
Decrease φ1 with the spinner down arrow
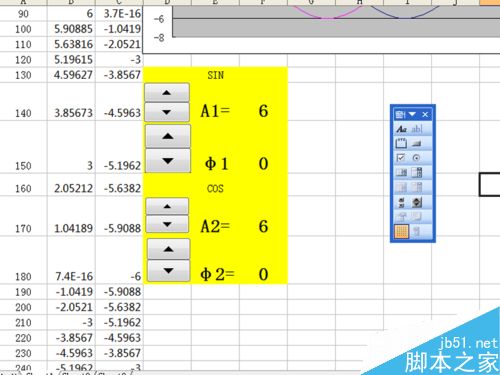pos(168,161)
